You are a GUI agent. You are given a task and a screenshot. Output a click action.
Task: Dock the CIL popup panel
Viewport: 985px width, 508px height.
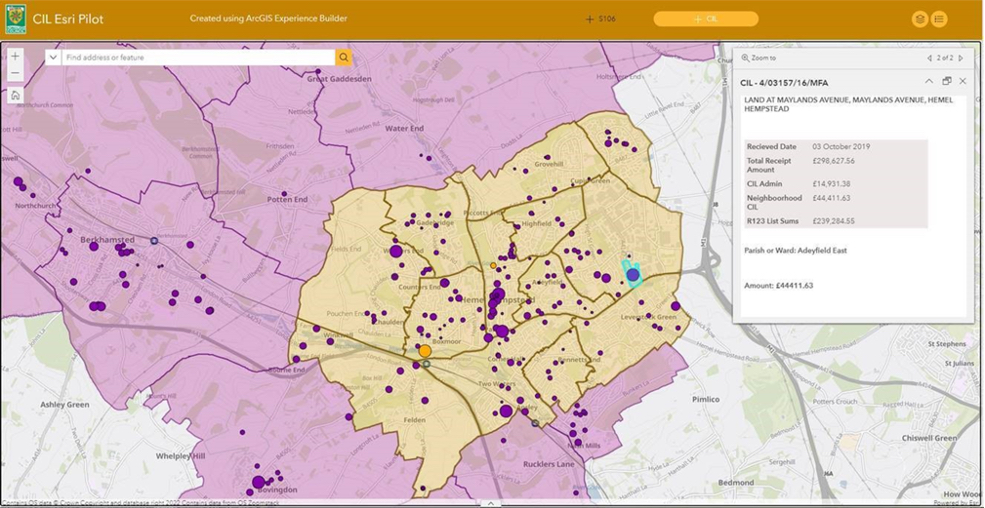point(946,82)
